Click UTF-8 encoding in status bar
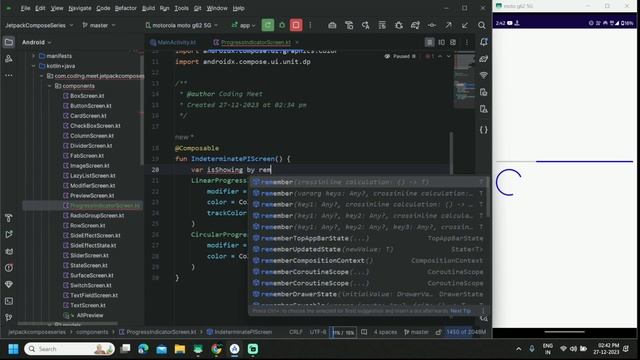The image size is (640, 360). click(x=318, y=332)
